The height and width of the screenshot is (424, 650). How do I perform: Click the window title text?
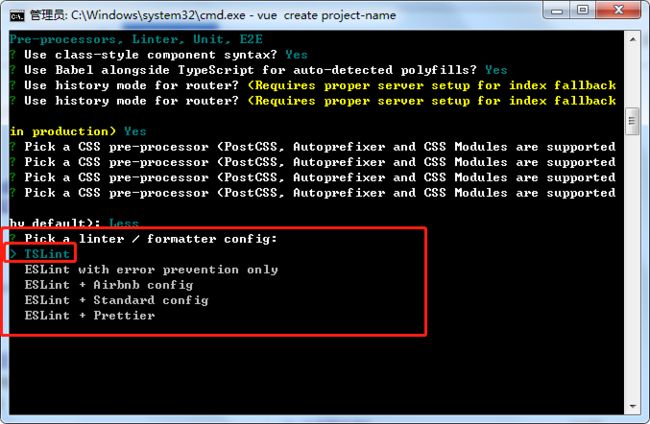click(213, 15)
